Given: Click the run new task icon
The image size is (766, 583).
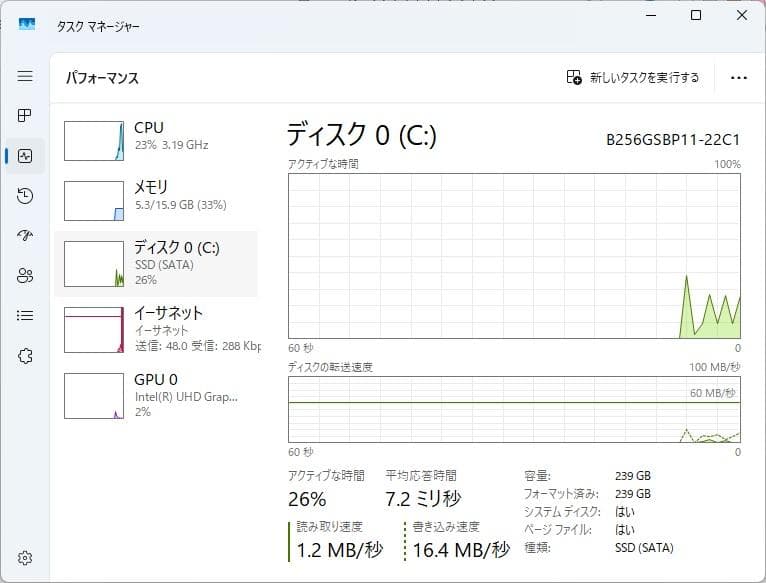Looking at the screenshot, I should tap(574, 77).
